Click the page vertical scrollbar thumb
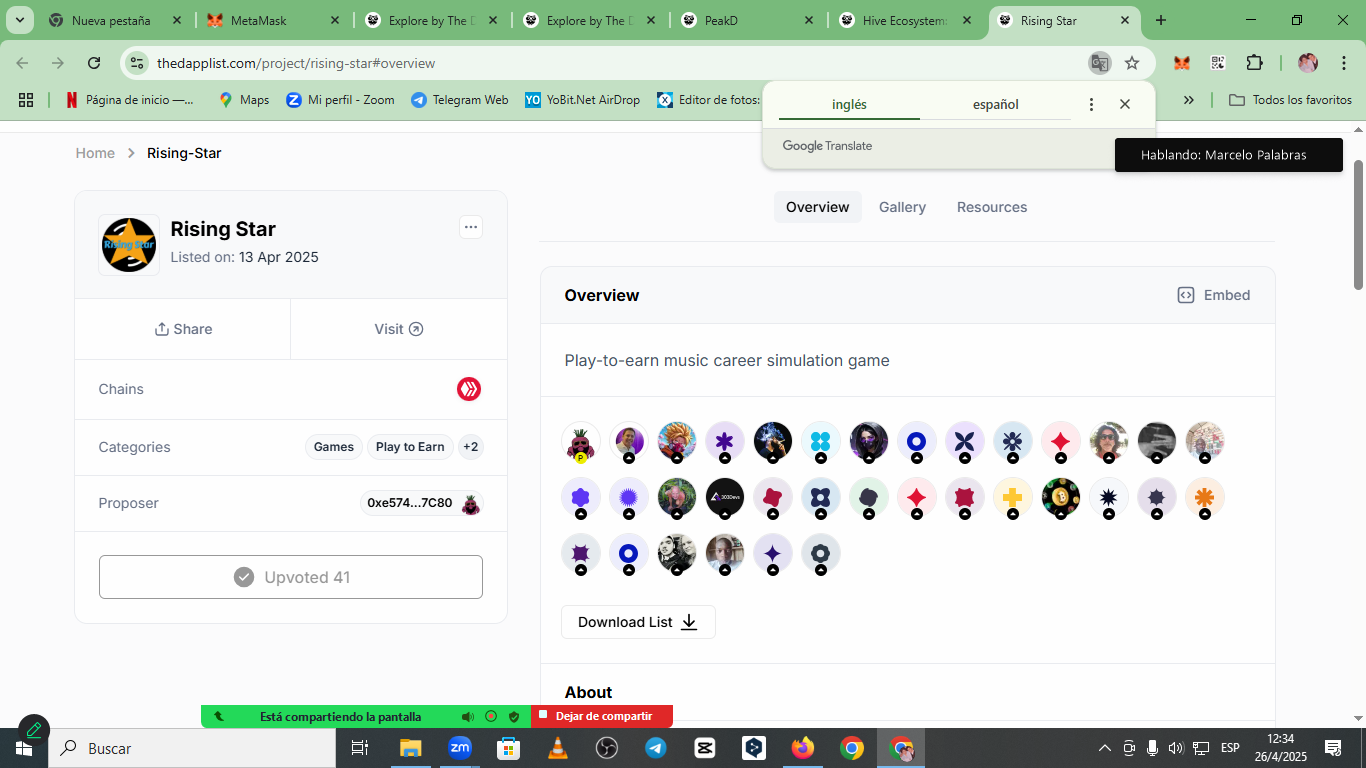This screenshot has width=1366, height=768. pos(1359,224)
